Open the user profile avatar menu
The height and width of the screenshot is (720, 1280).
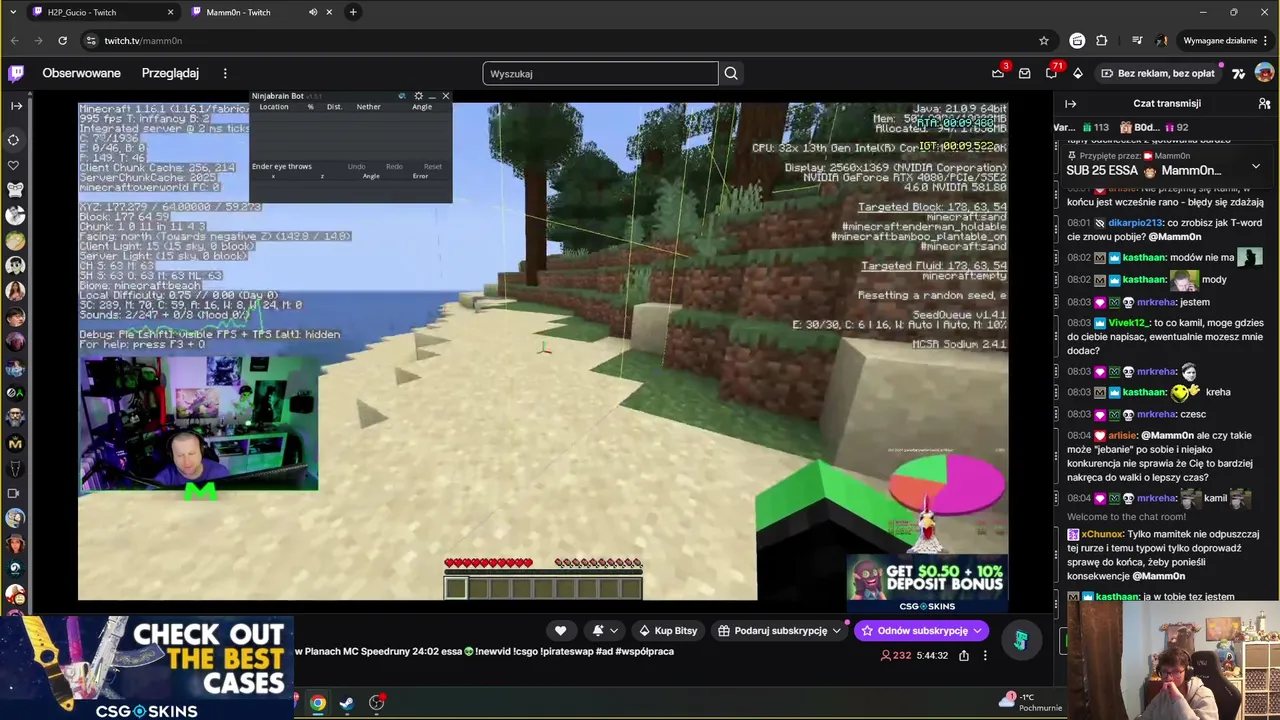point(1264,73)
